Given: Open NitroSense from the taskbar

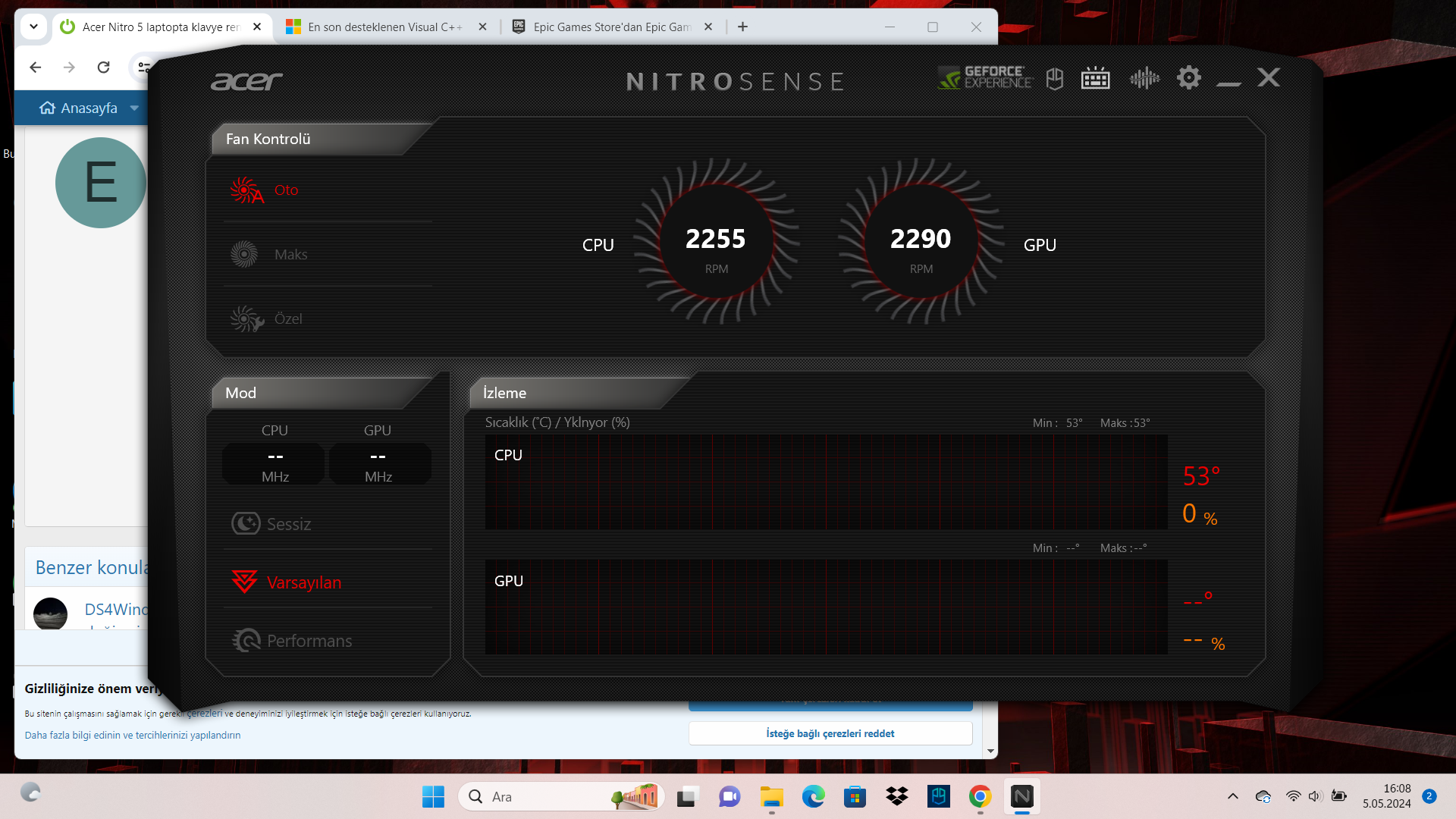Looking at the screenshot, I should click(x=1021, y=796).
